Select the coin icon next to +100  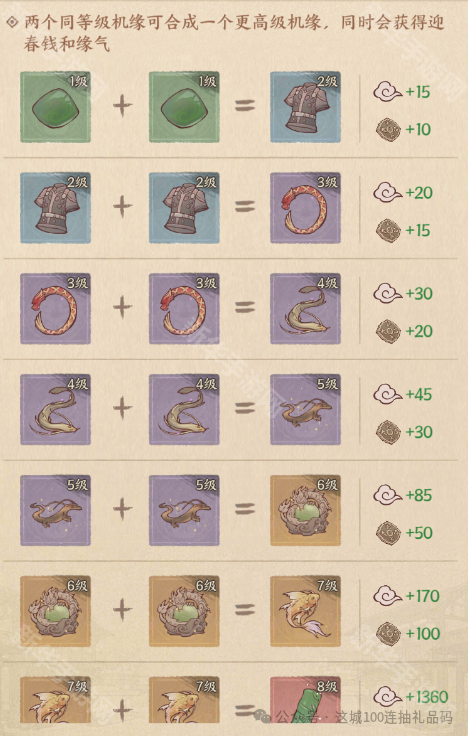pyautogui.click(x=389, y=634)
